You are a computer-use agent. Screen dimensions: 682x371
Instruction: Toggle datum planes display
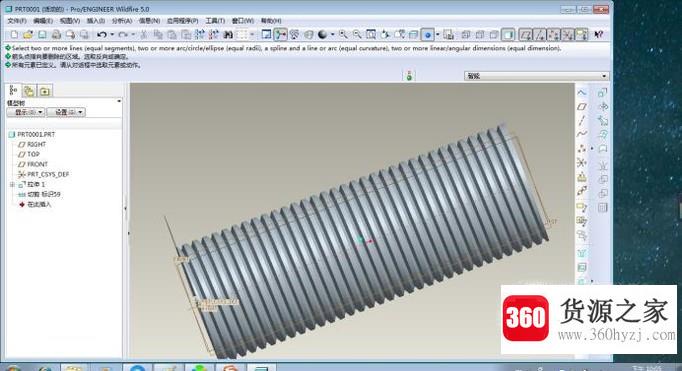(x=525, y=34)
